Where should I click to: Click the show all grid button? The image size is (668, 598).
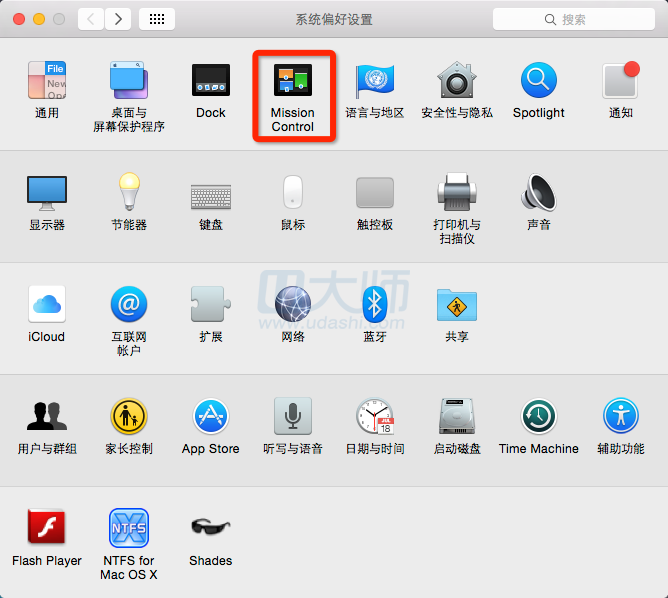coord(157,19)
